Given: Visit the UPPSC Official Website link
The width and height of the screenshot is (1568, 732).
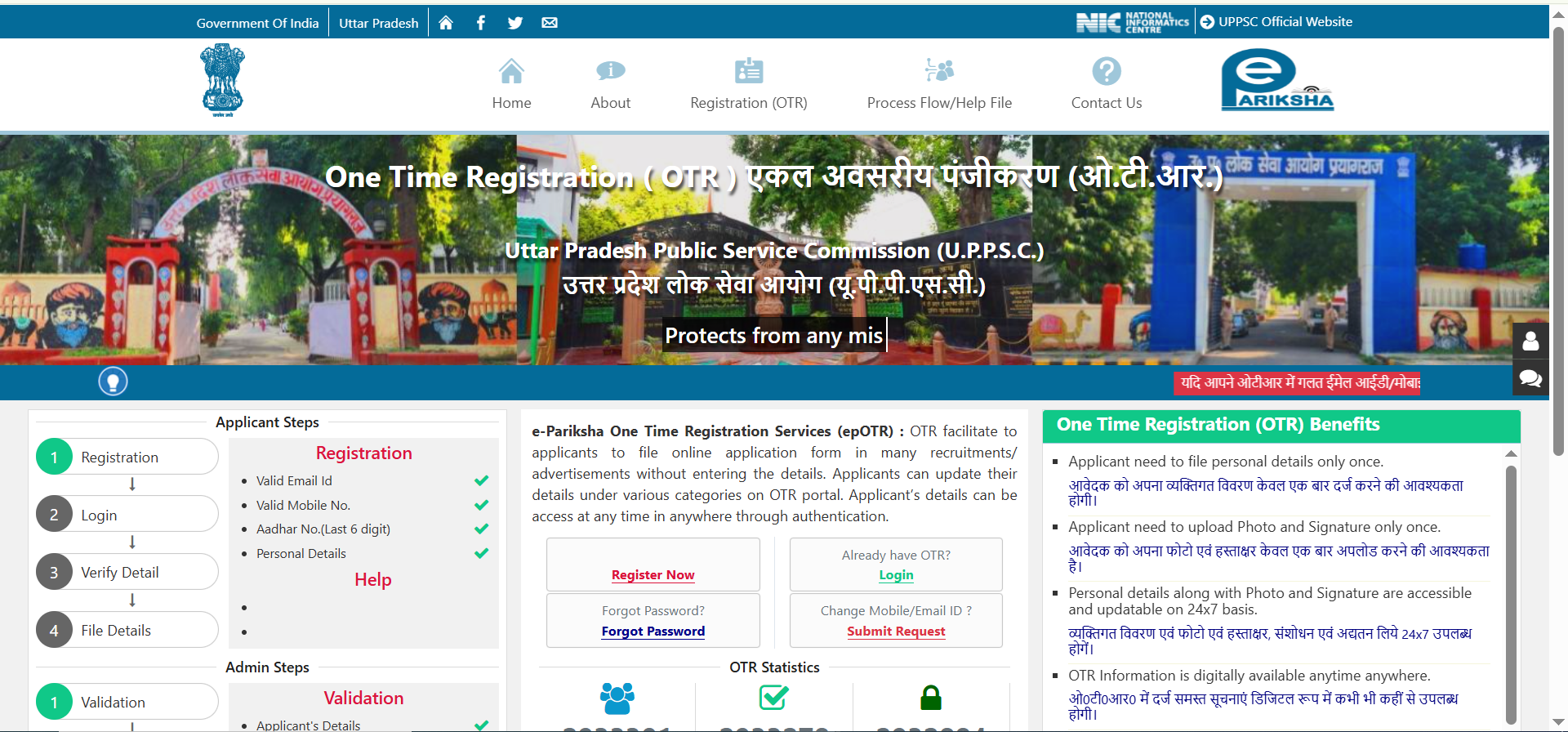Looking at the screenshot, I should pos(1285,22).
